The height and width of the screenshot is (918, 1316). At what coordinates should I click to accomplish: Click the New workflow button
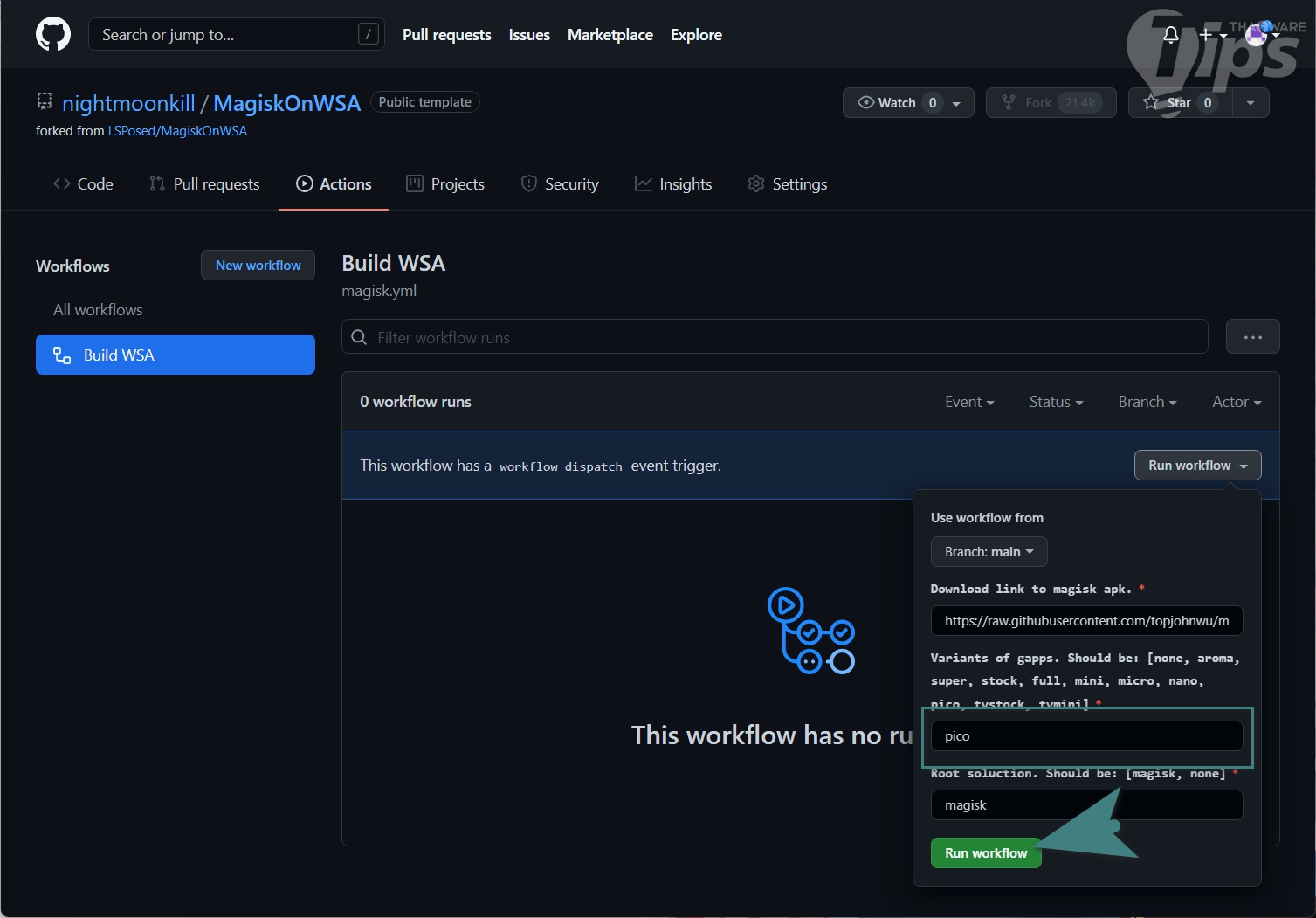point(258,266)
